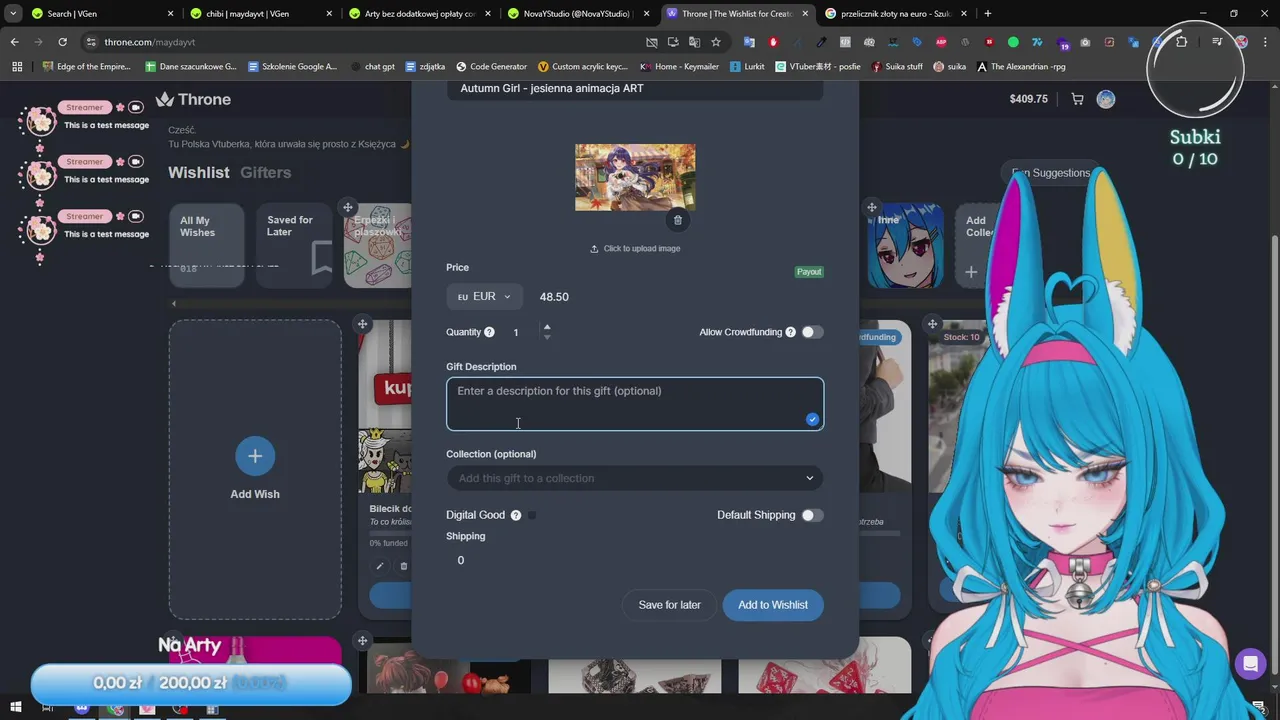Image resolution: width=1280 pixels, height=720 pixels.
Task: Select Saved for Later collection
Action: point(294,245)
